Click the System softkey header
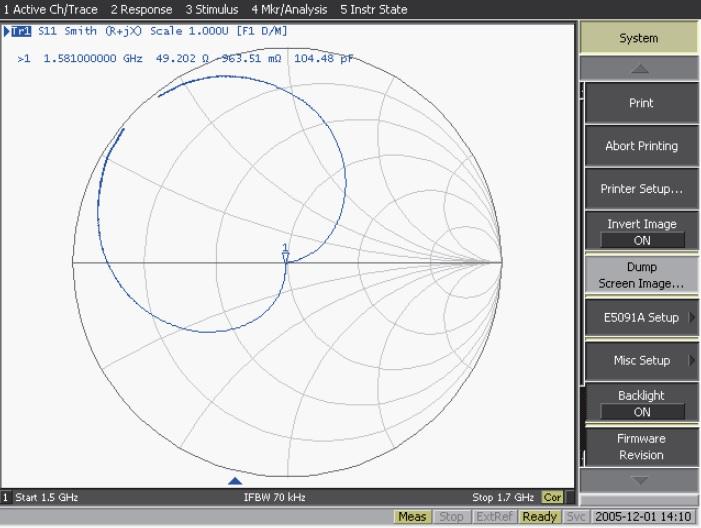Screen dimensions: 701x528 coord(638,38)
